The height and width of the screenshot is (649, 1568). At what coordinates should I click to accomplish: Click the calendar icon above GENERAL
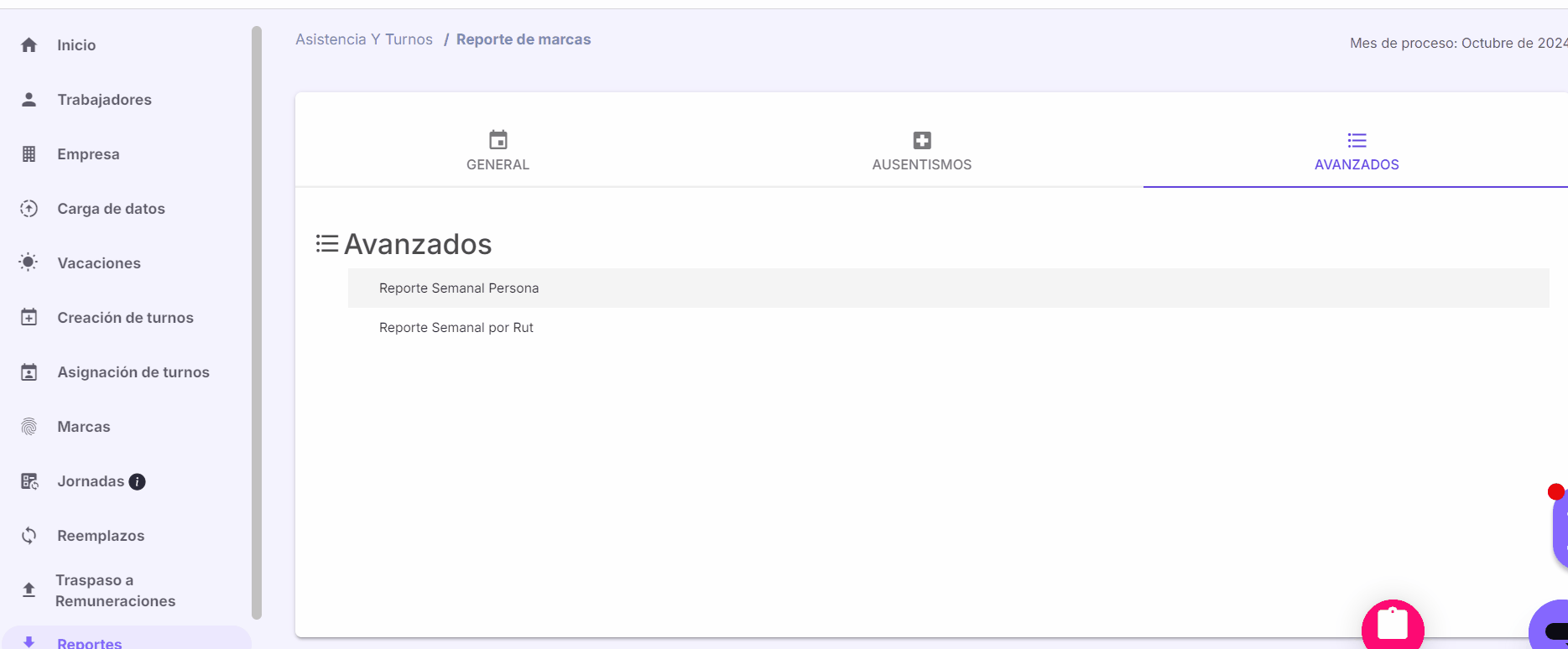pyautogui.click(x=498, y=140)
